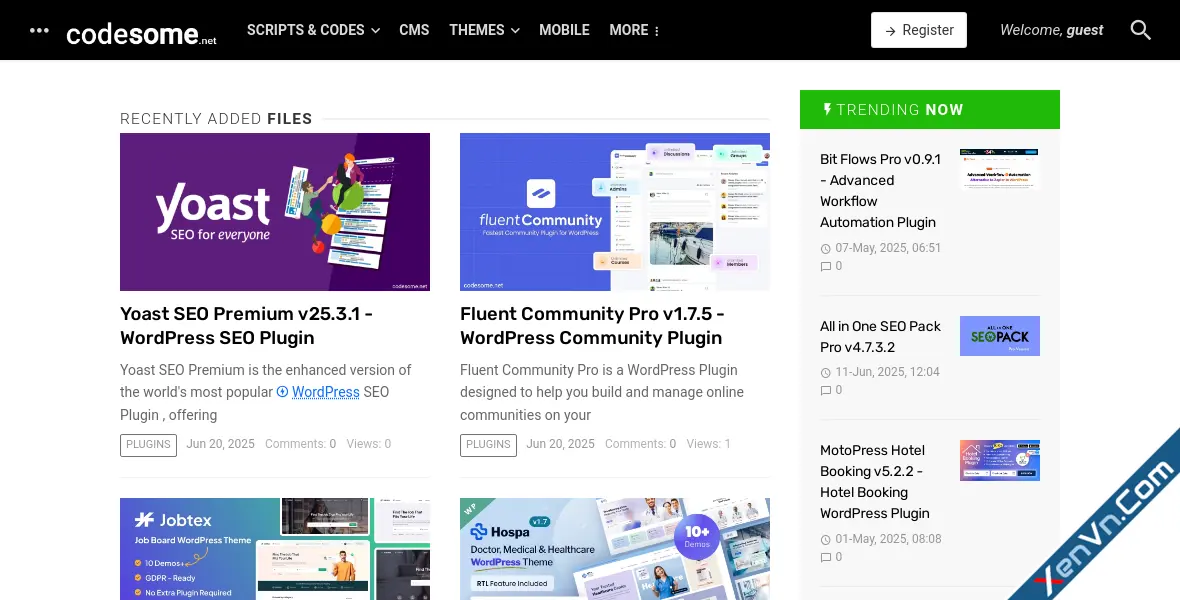The image size is (1180, 600).
Task: Open the More menu
Action: point(634,30)
